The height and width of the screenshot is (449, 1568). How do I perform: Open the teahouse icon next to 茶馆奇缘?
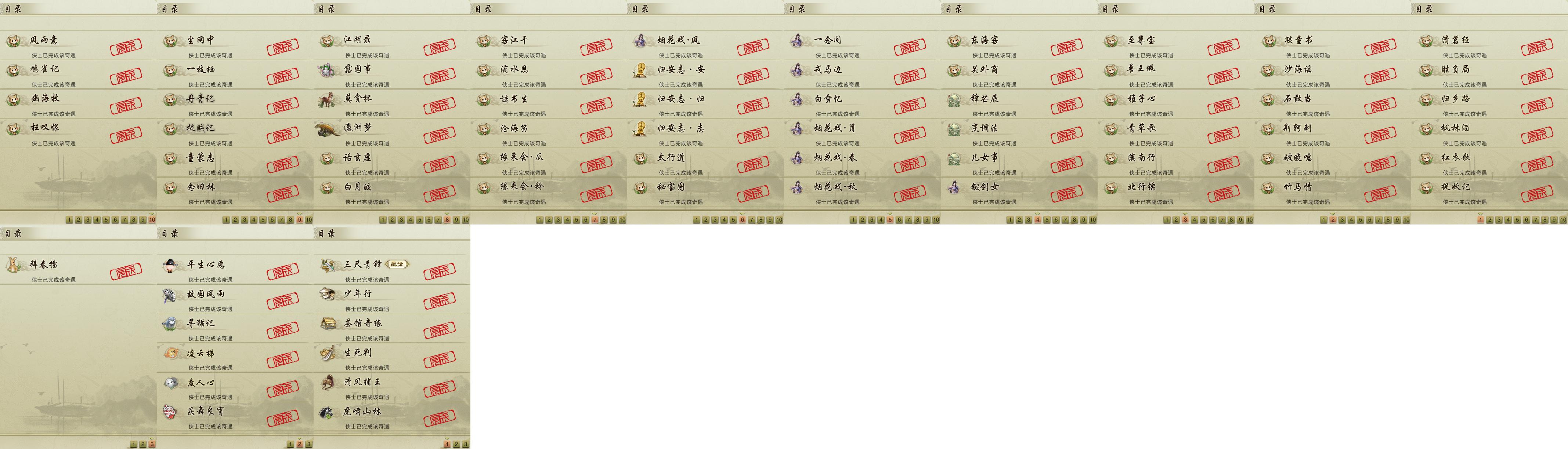pyautogui.click(x=328, y=324)
